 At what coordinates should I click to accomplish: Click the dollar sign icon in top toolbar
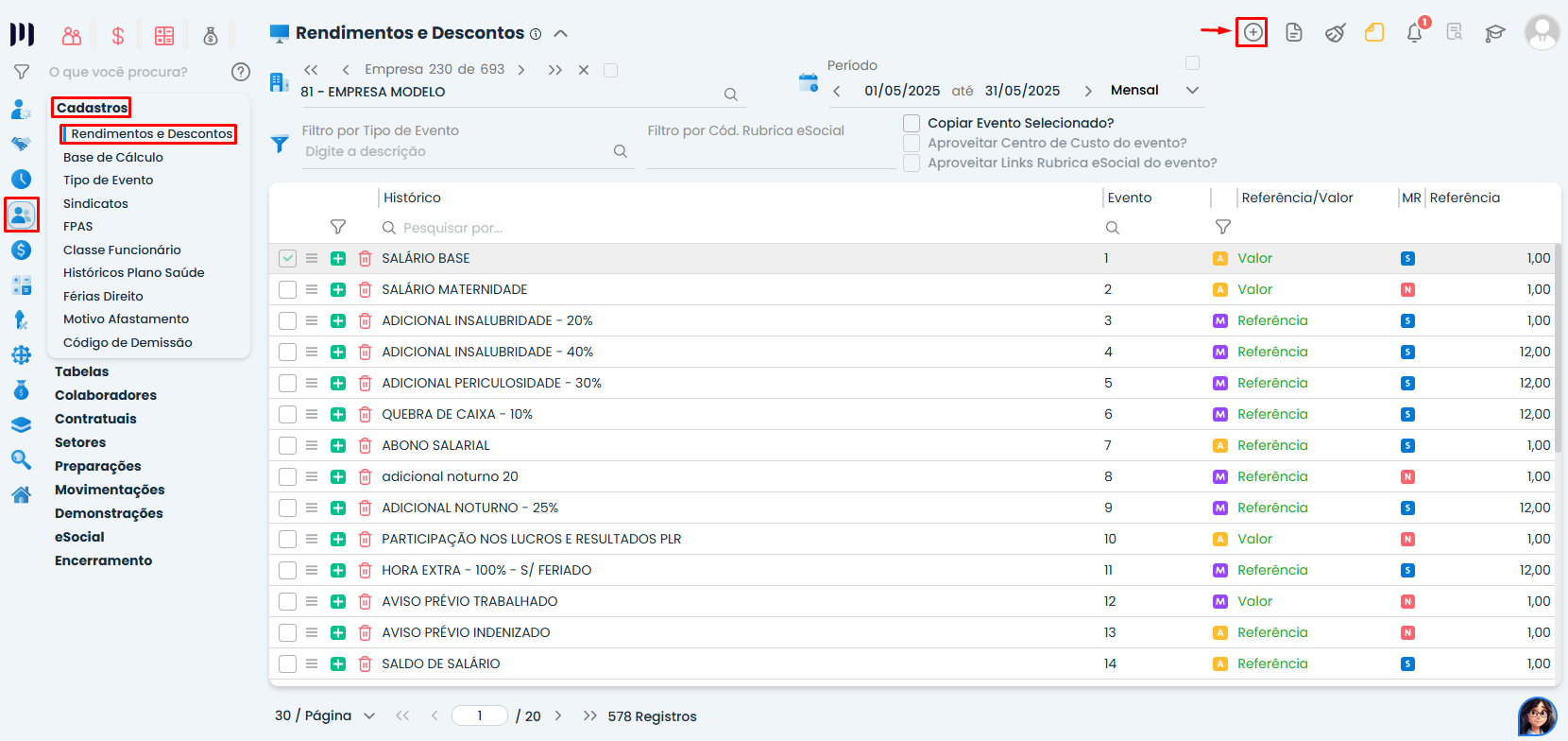pos(118,36)
